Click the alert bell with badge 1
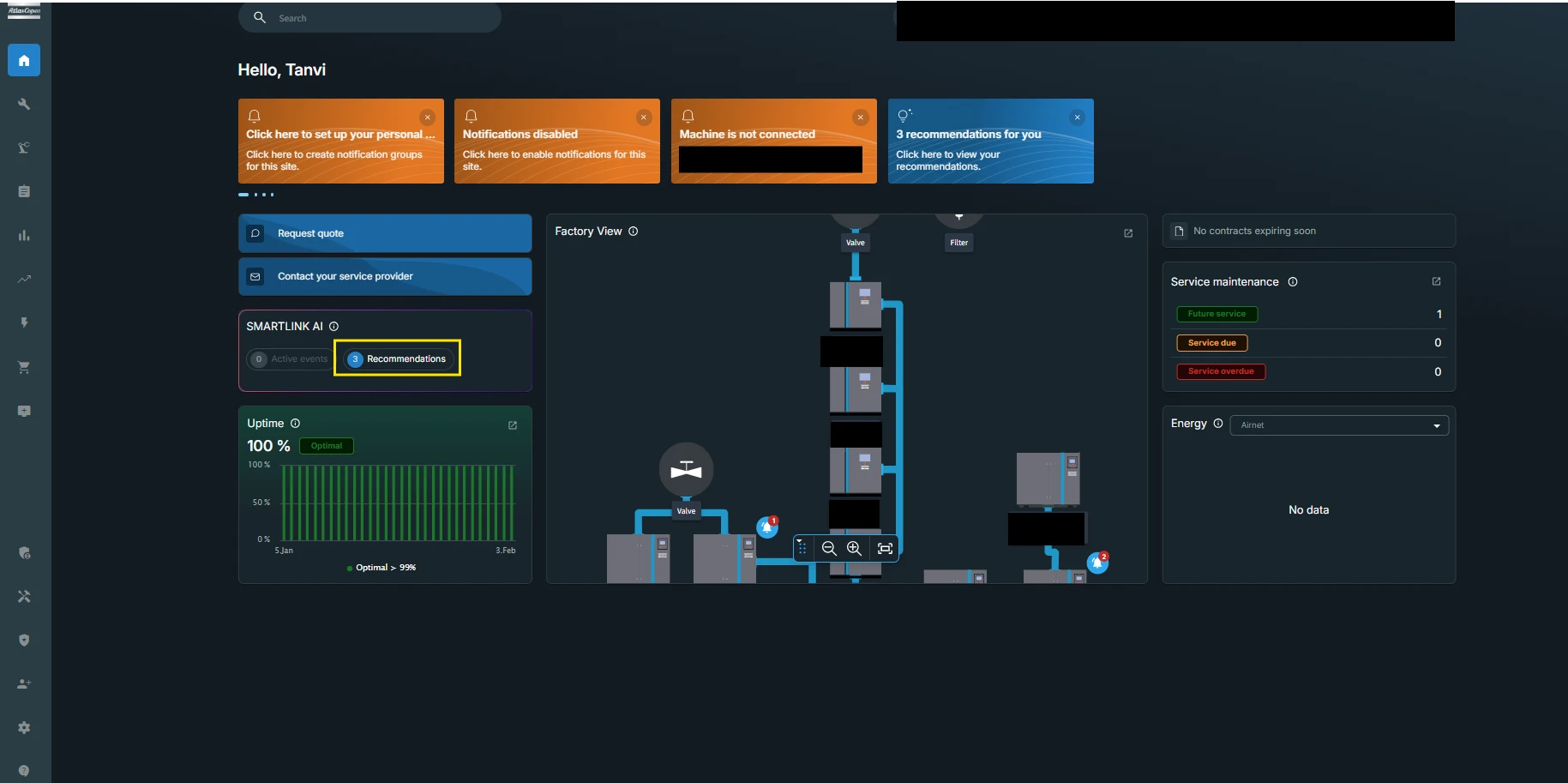This screenshot has height=783, width=1568. (767, 527)
